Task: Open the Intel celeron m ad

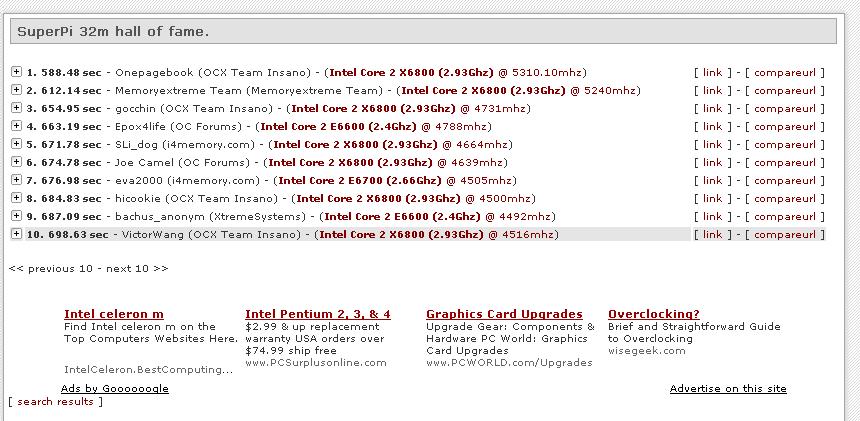Action: point(114,314)
